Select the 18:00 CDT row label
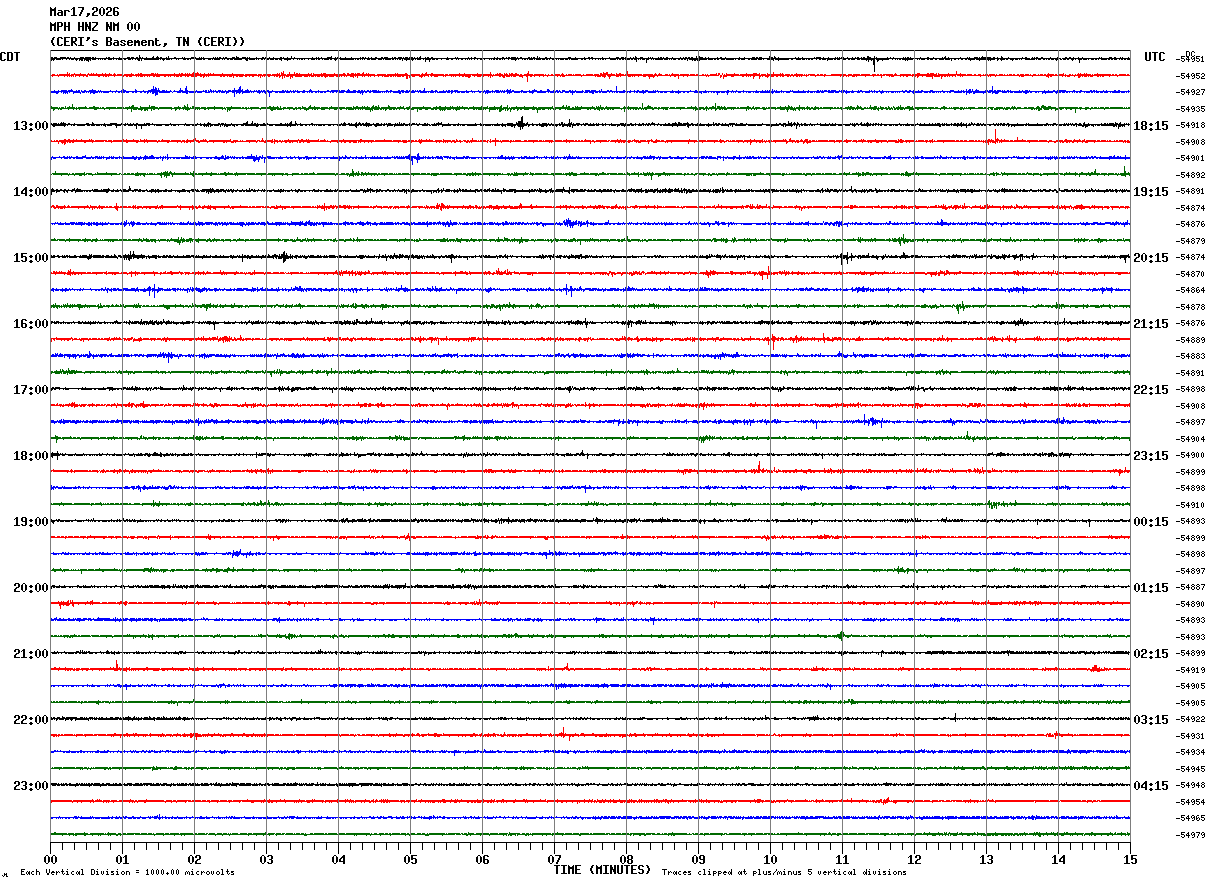1210x886 pixels. (x=30, y=456)
